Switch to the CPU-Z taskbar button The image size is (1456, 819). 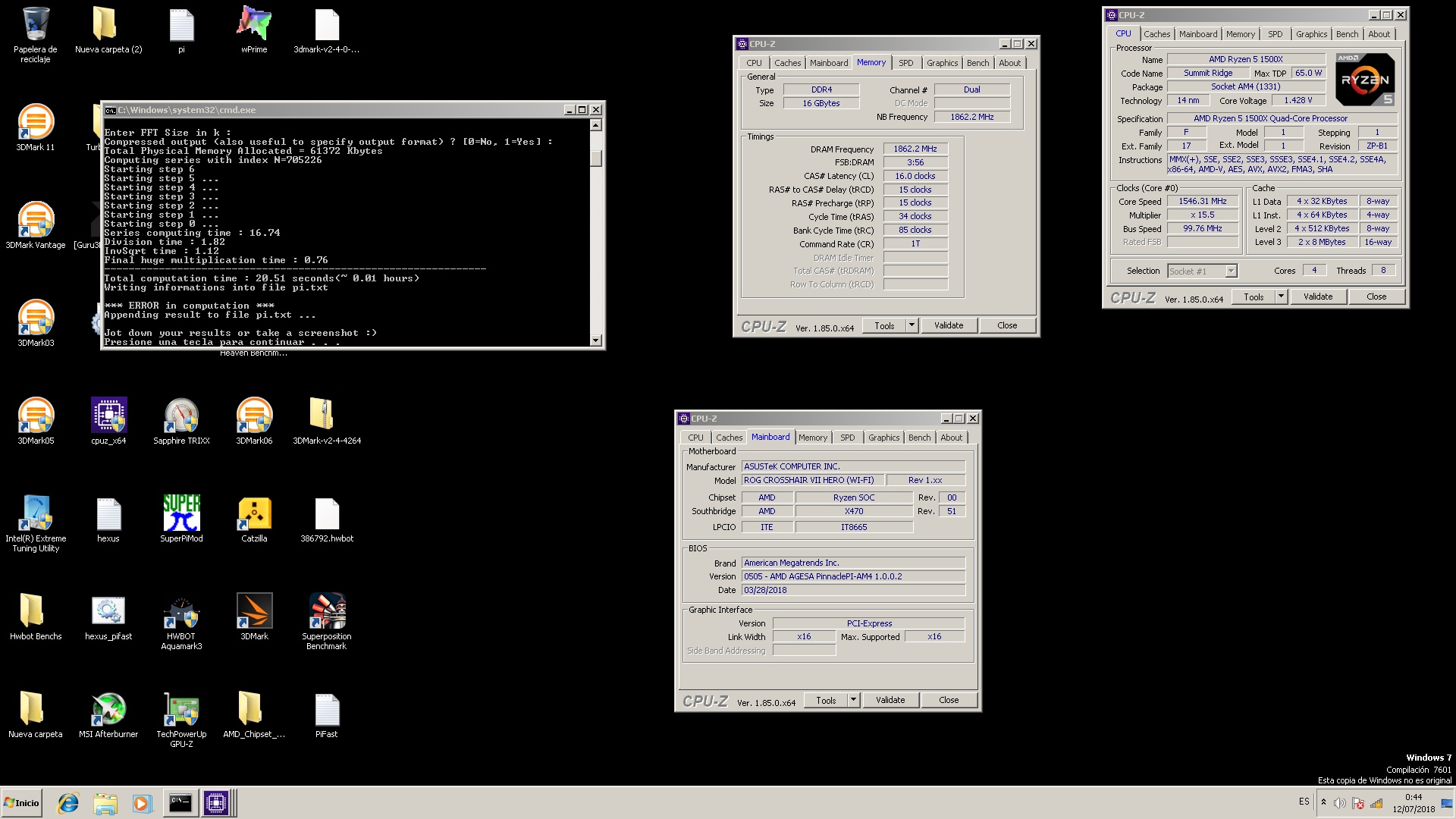point(216,803)
